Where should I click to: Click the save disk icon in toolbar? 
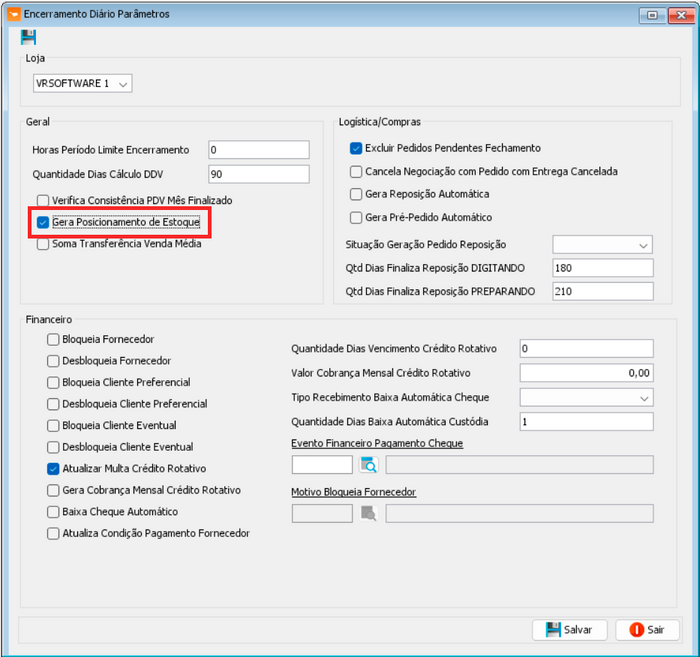coord(28,38)
